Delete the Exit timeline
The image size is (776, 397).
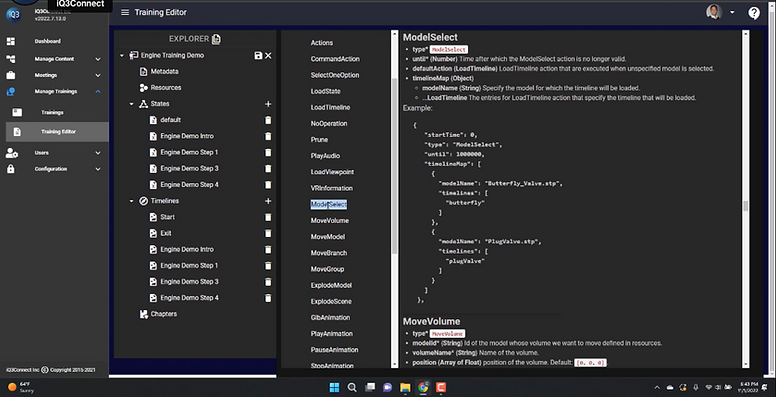pos(268,233)
